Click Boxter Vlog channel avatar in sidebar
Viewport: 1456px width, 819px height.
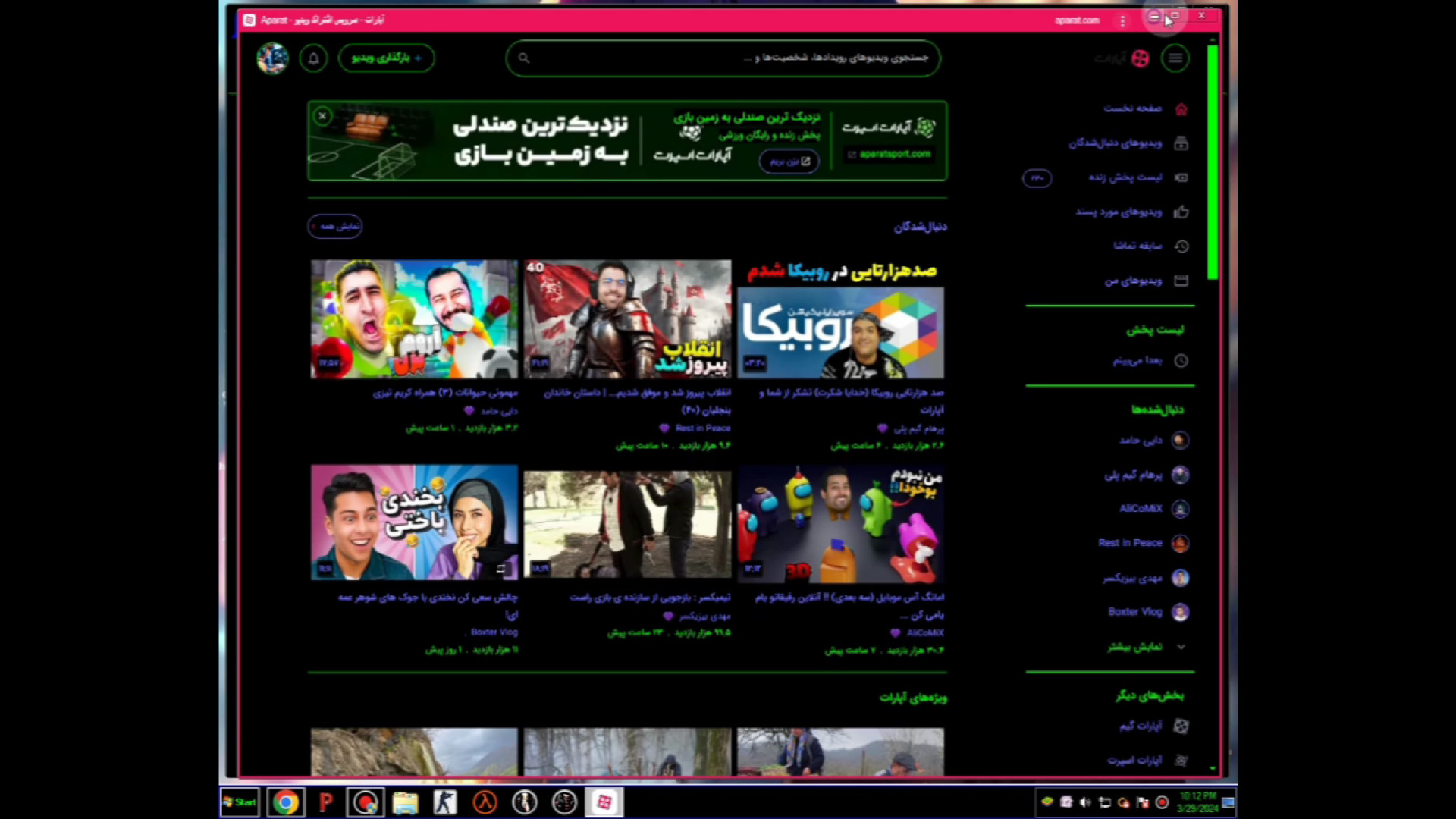tap(1180, 612)
